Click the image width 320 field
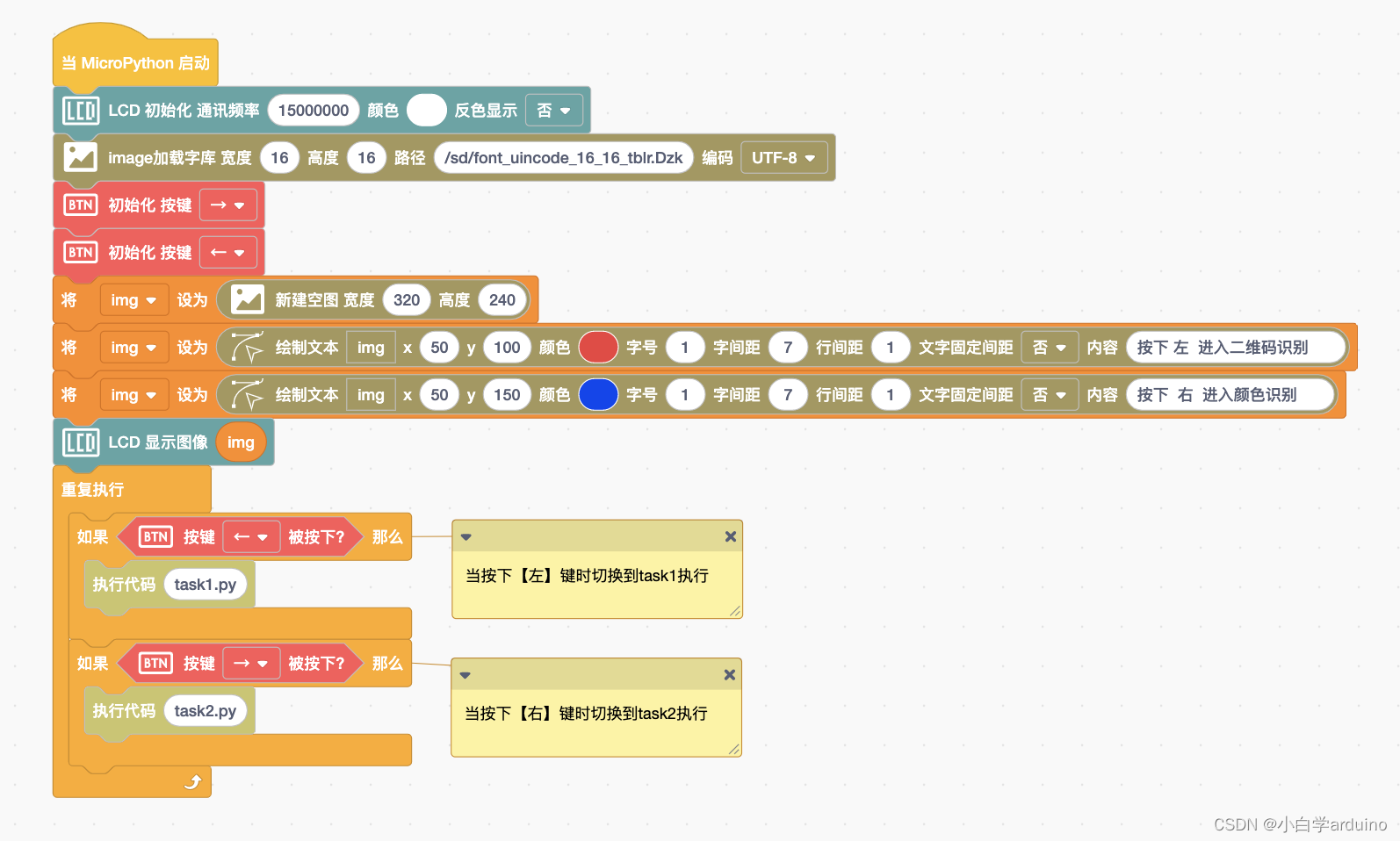This screenshot has width=1400, height=841. [407, 300]
